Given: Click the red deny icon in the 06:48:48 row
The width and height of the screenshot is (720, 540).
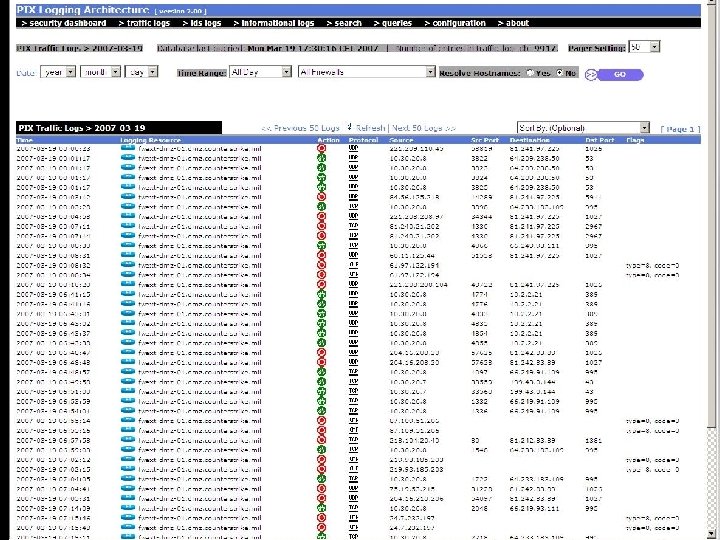Looking at the screenshot, I should (x=321, y=362).
